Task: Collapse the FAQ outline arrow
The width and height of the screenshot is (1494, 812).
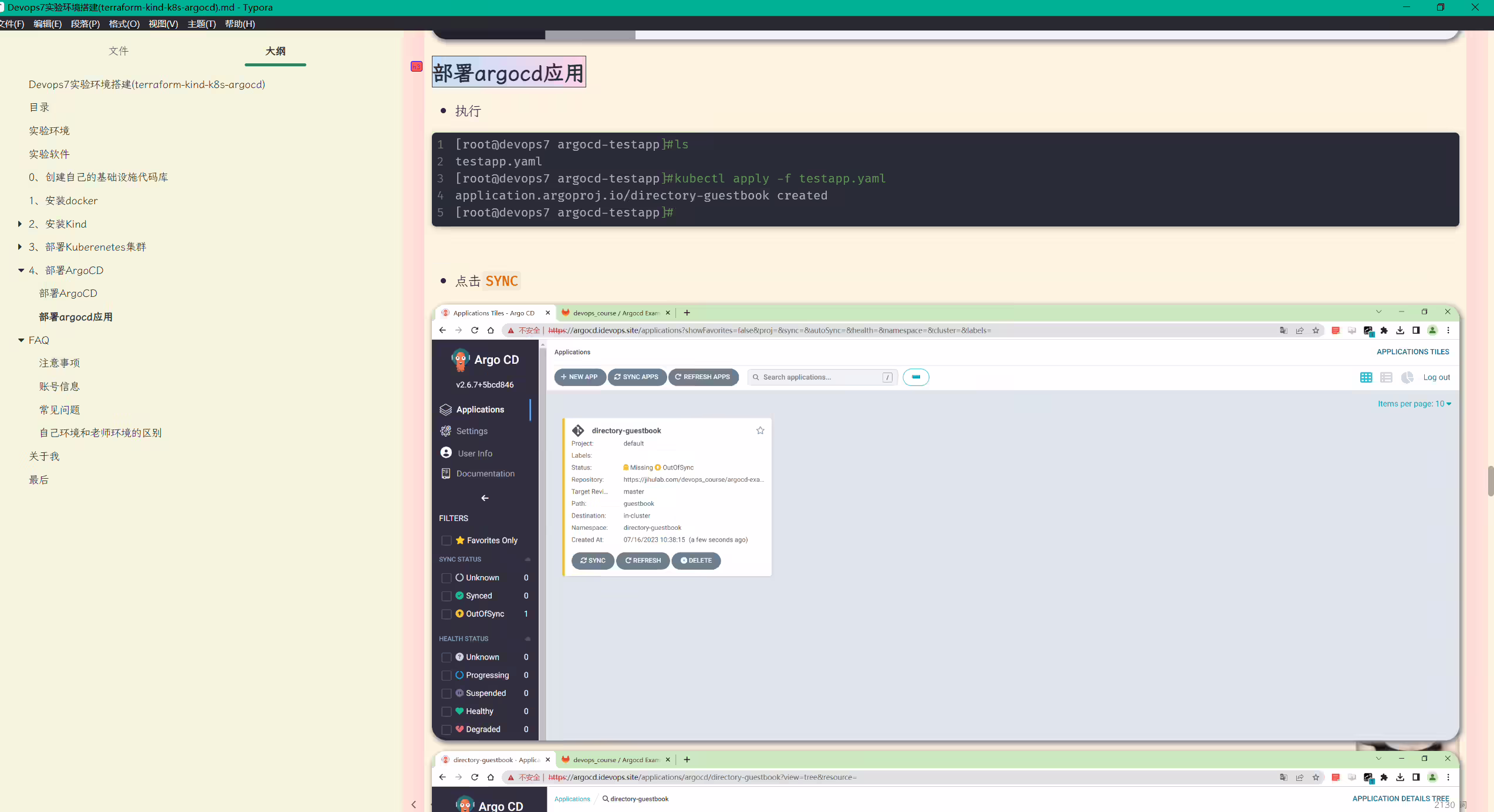Action: [21, 340]
